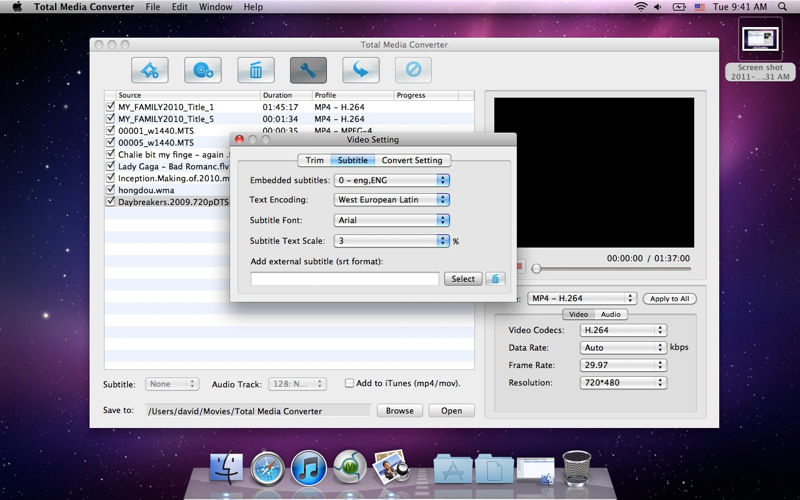Viewport: 800px width, 500px height.
Task: Toggle checkbox for 00005_w1440.MTS
Action: point(110,142)
